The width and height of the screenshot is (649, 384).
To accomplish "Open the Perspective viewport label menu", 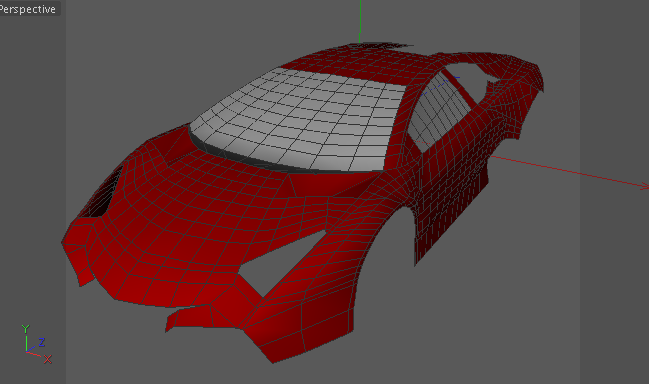I will (29, 8).
